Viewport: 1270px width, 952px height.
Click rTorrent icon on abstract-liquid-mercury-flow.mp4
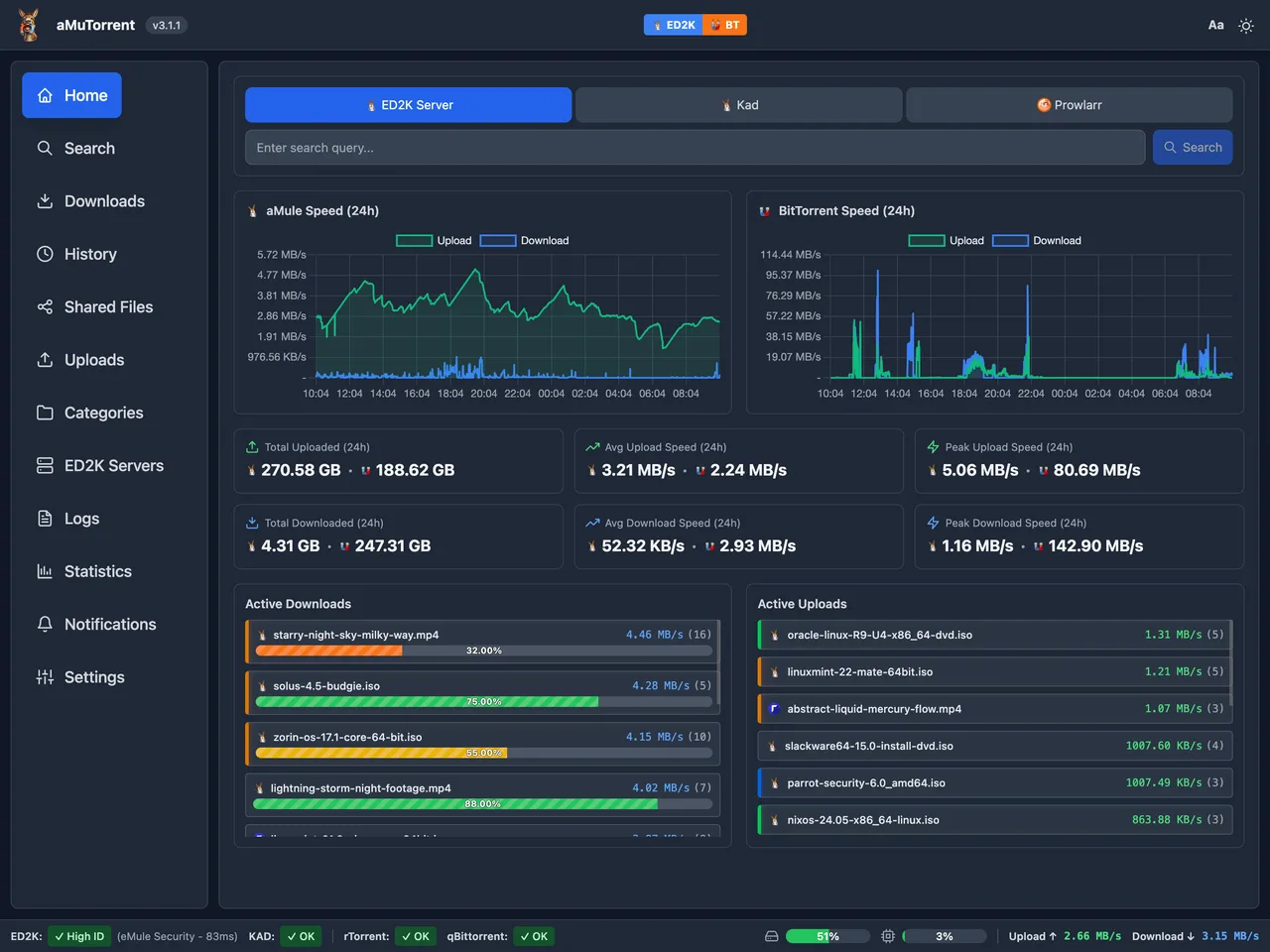774,709
